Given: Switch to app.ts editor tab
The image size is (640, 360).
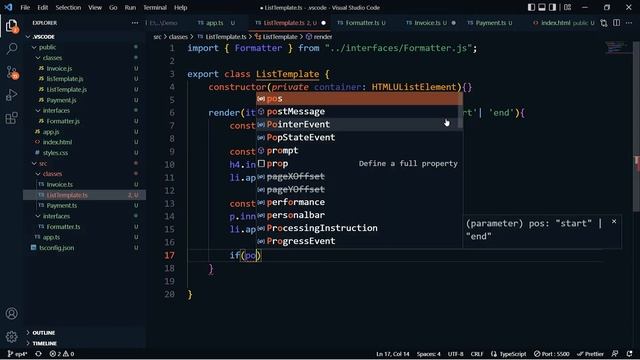Looking at the screenshot, I should (x=216, y=23).
